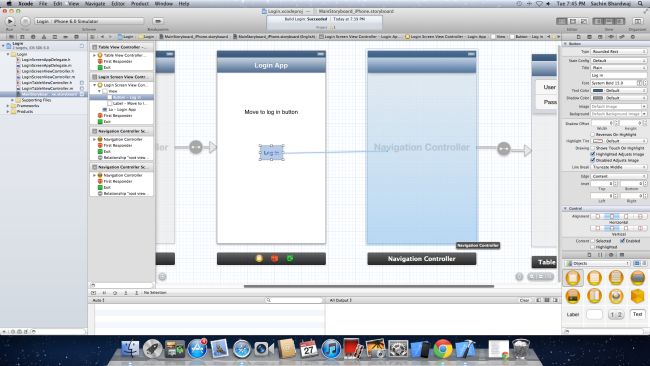The width and height of the screenshot is (650, 366).
Task: Enable Shows Touch On Highlight checkbox
Action: [x=592, y=148]
